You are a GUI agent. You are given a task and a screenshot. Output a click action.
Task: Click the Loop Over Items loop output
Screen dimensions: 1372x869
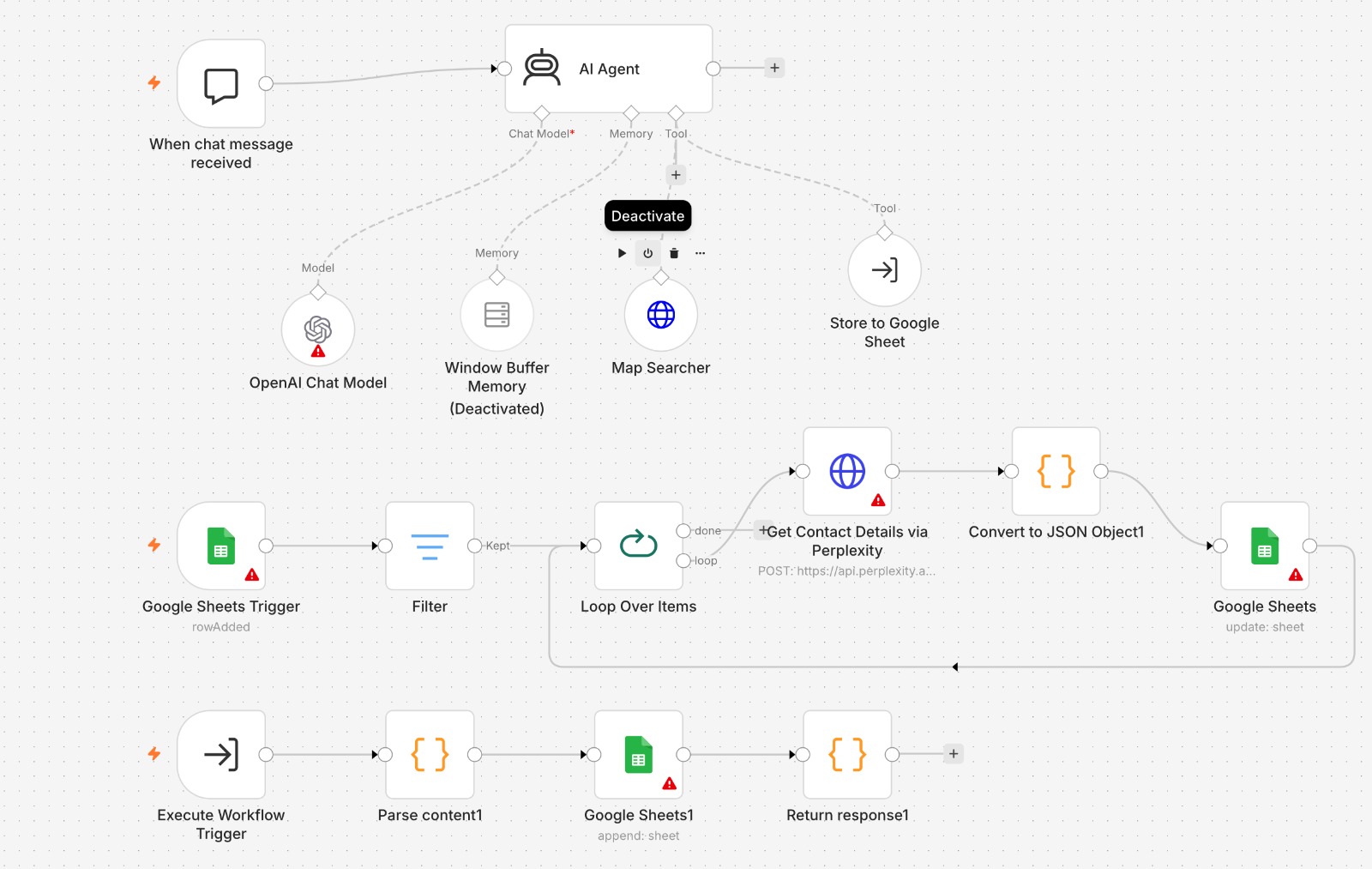point(684,561)
